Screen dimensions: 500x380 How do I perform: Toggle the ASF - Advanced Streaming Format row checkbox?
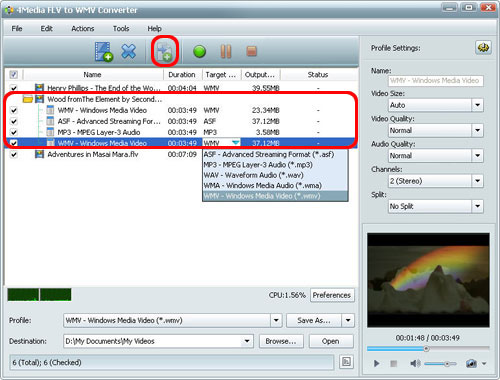14,121
